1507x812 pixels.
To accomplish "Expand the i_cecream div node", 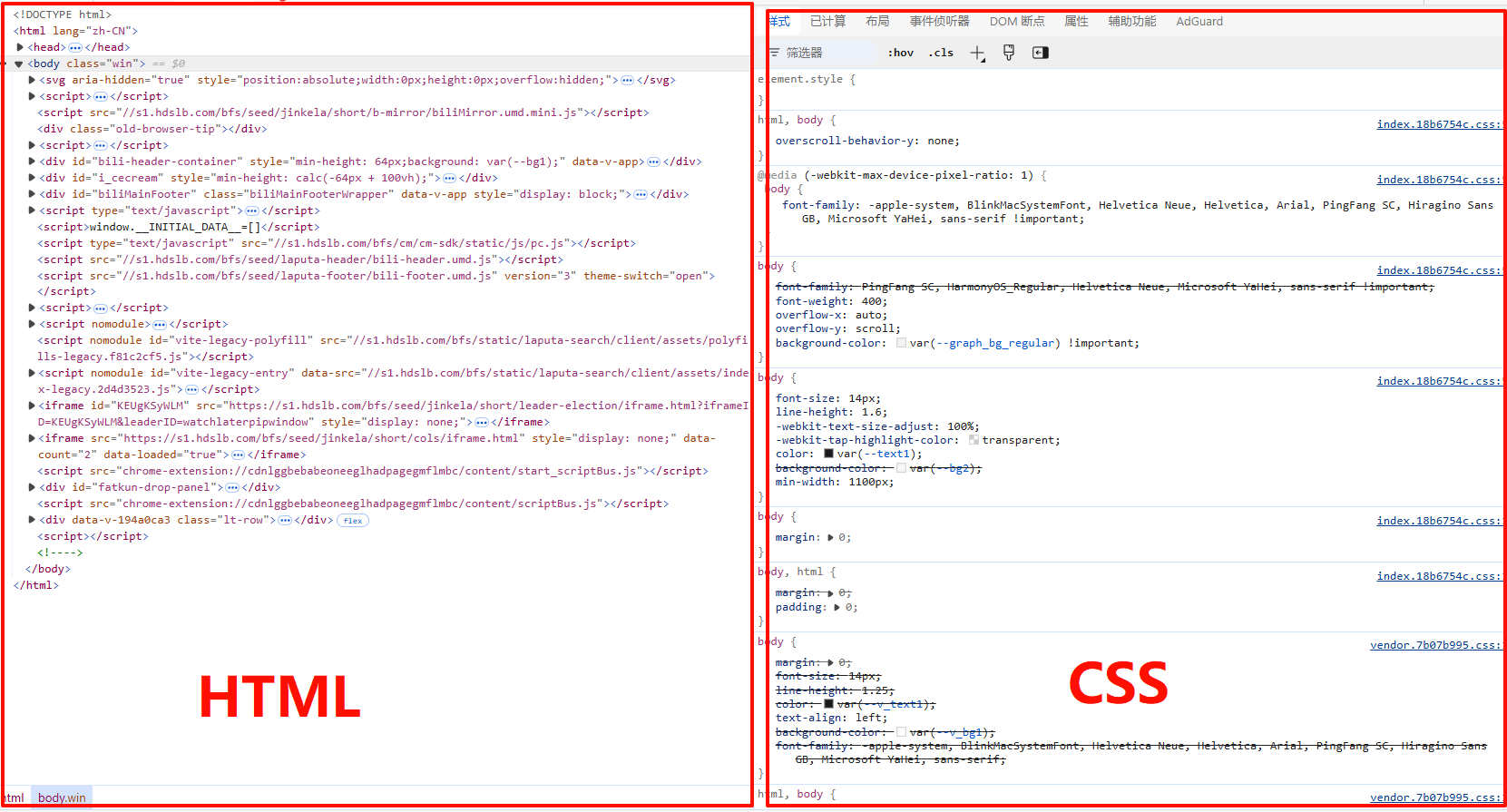I will [x=32, y=178].
